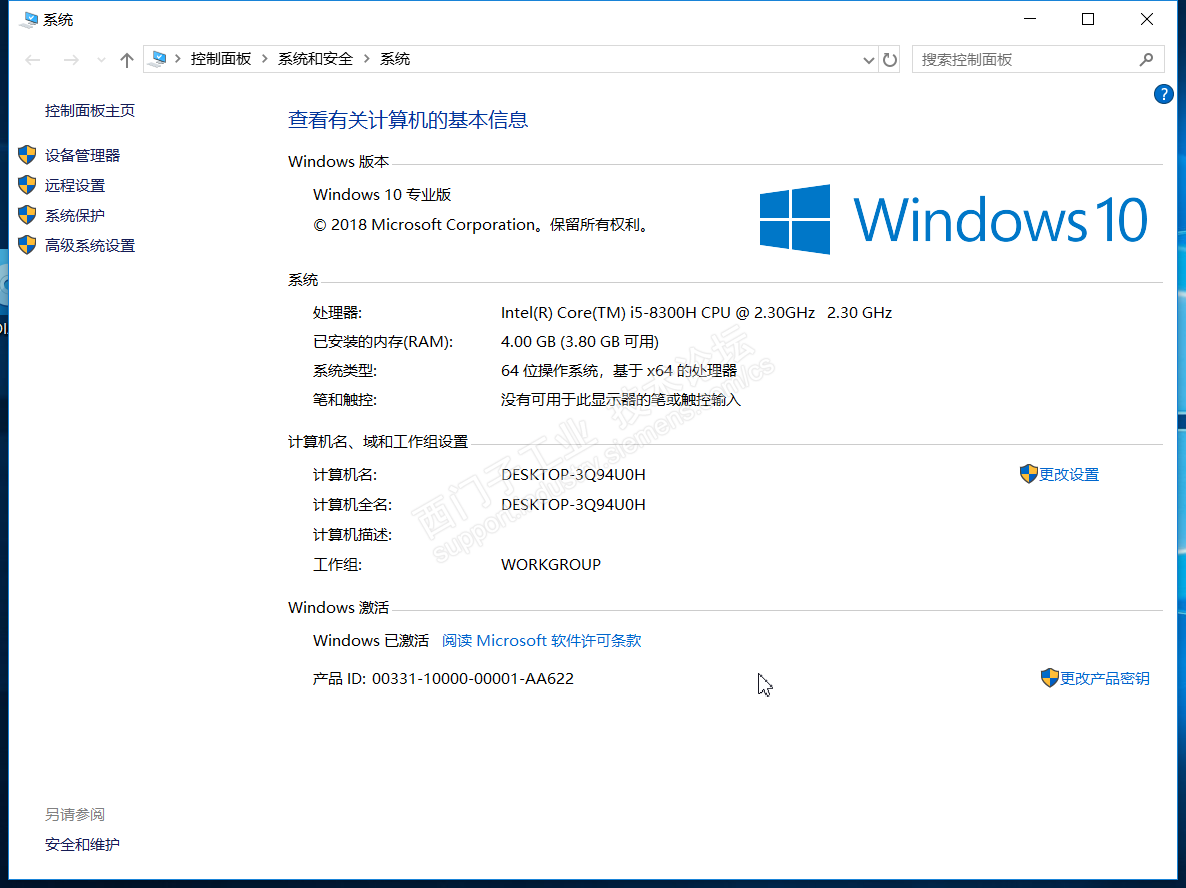Click the heading 查看有关计算机的基本信息

[x=408, y=120]
